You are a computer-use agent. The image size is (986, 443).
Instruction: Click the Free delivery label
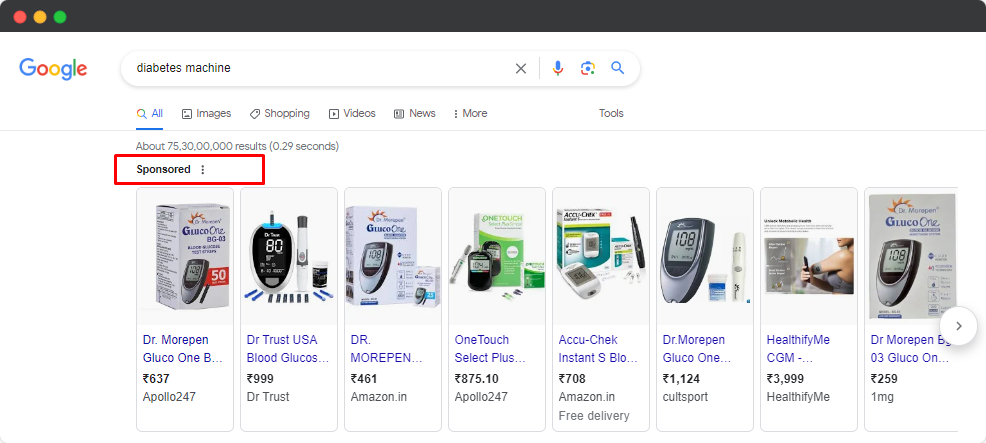pos(594,416)
